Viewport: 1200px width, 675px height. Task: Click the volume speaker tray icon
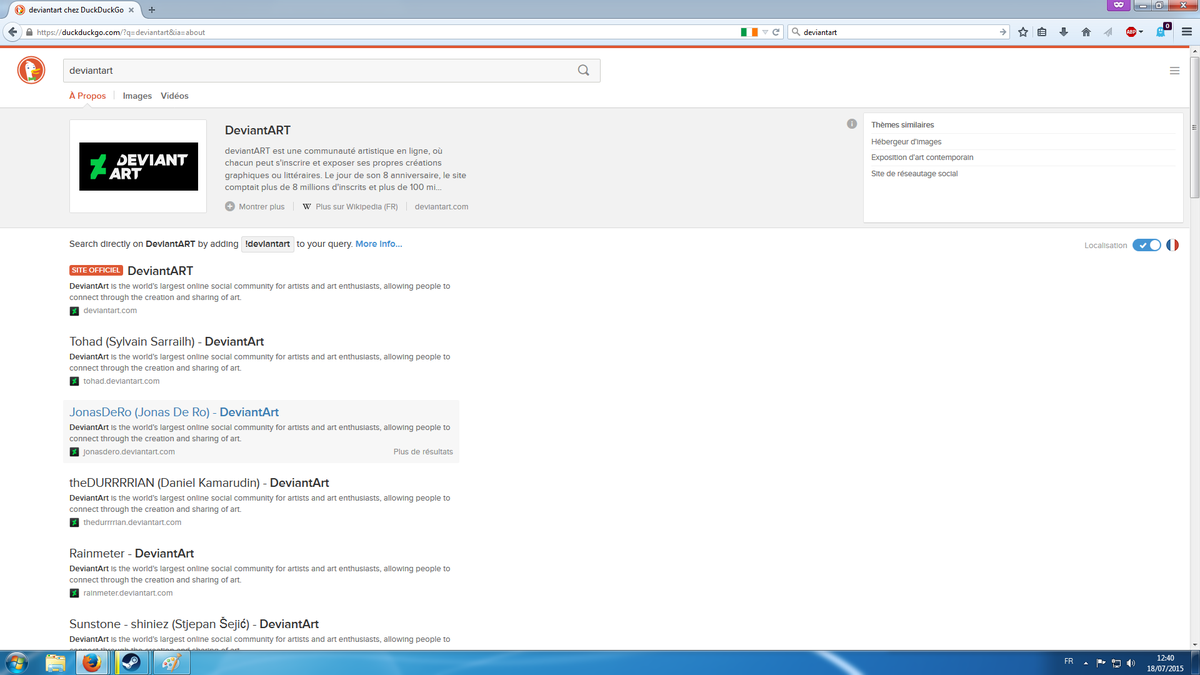(x=1131, y=663)
